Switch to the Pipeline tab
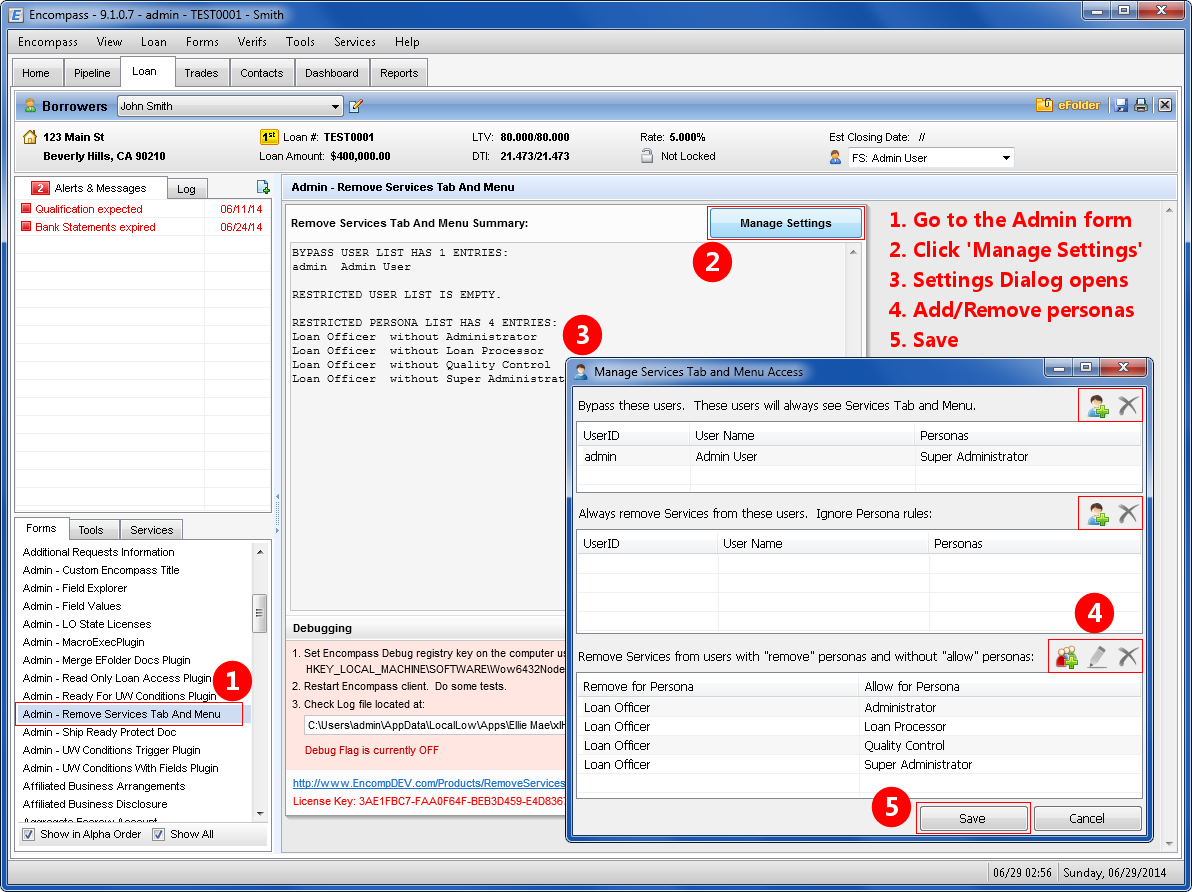This screenshot has width=1192, height=892. coord(92,73)
